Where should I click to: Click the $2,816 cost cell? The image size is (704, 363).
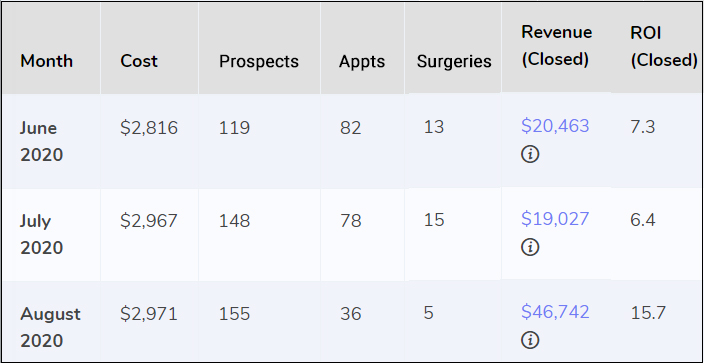(149, 128)
